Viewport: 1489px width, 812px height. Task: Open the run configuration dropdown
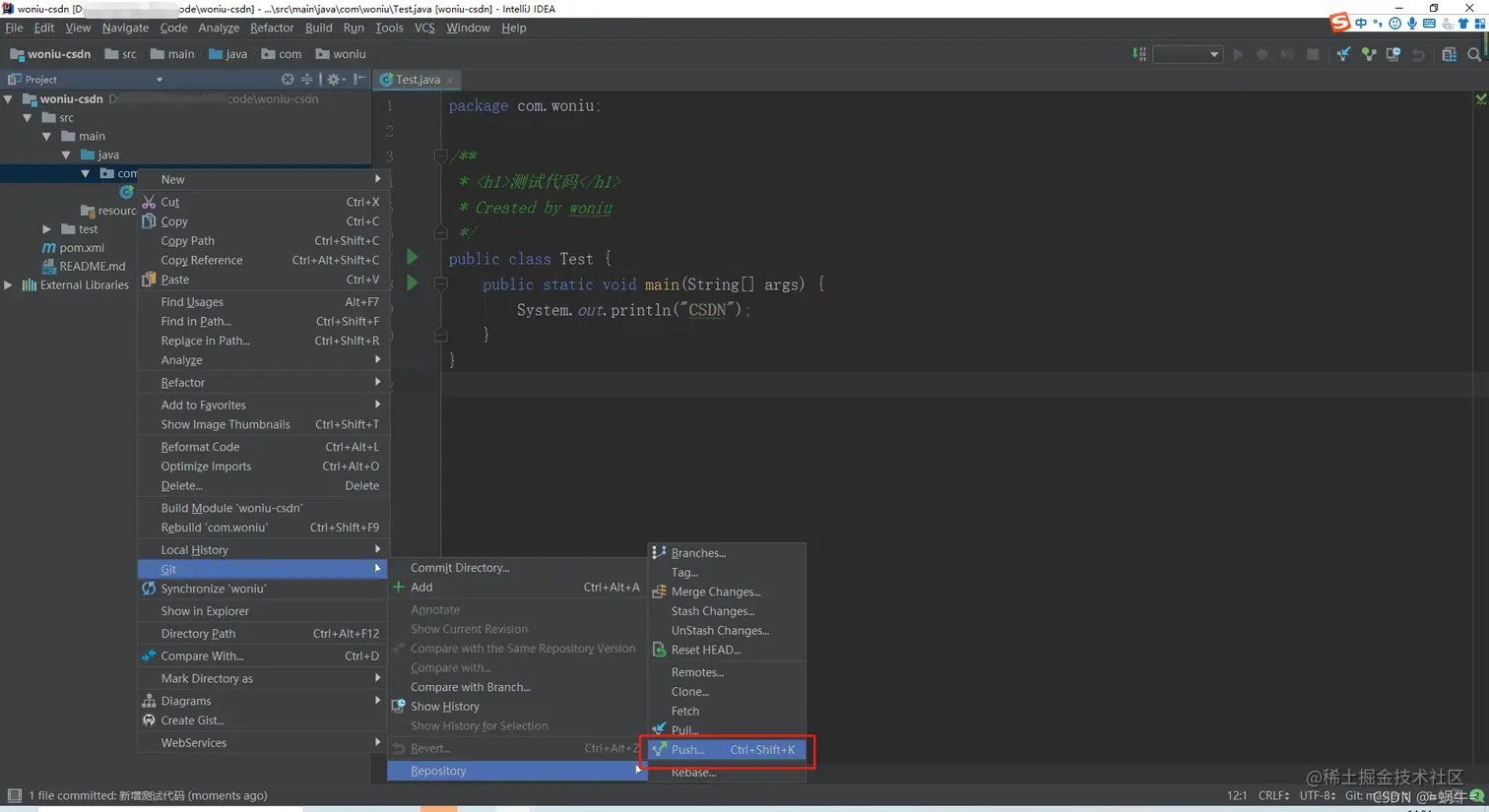1188,54
